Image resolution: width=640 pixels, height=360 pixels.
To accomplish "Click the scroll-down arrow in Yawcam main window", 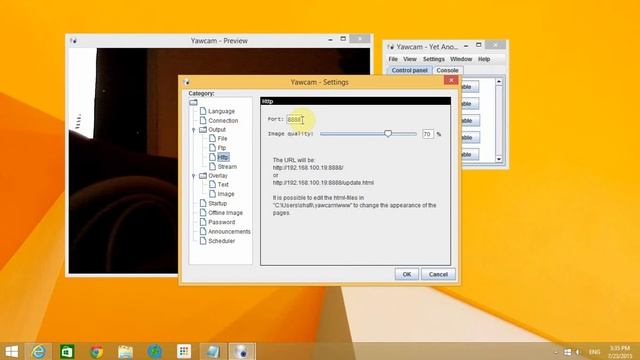I will pos(499,159).
